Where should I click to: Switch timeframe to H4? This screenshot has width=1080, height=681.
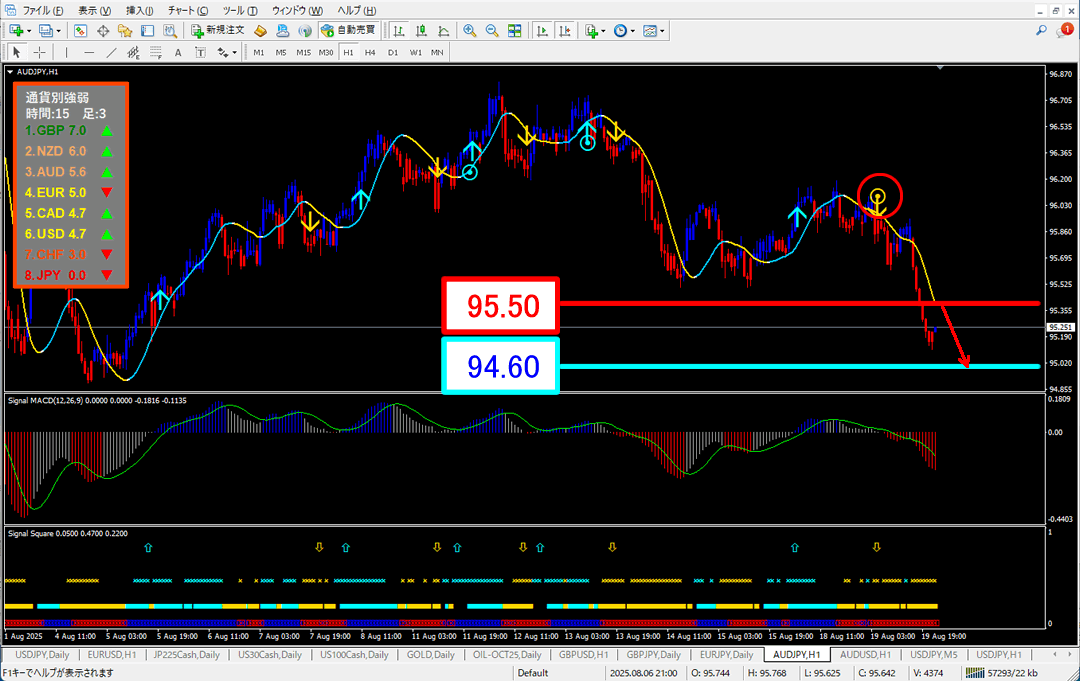pyautogui.click(x=371, y=52)
